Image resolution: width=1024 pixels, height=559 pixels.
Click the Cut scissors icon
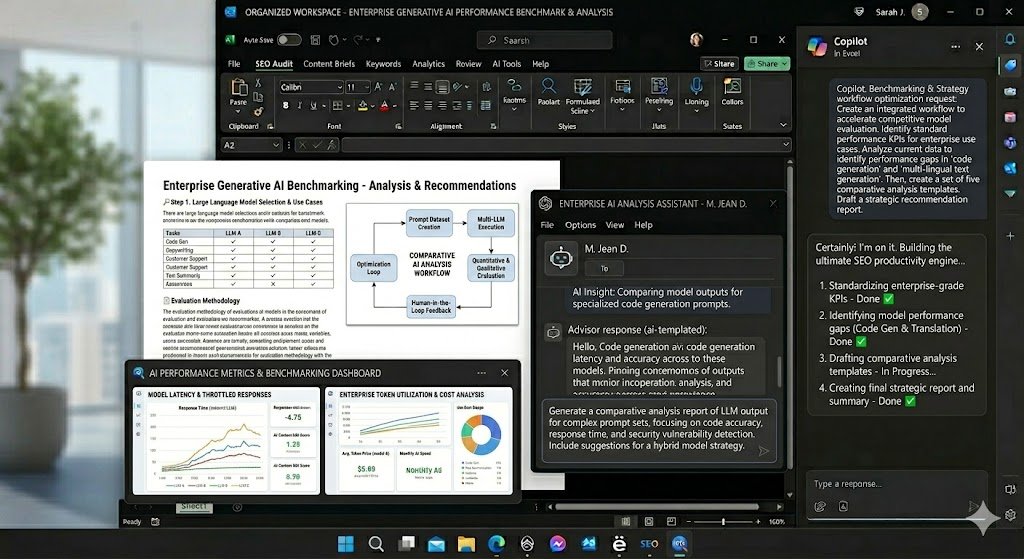258,83
